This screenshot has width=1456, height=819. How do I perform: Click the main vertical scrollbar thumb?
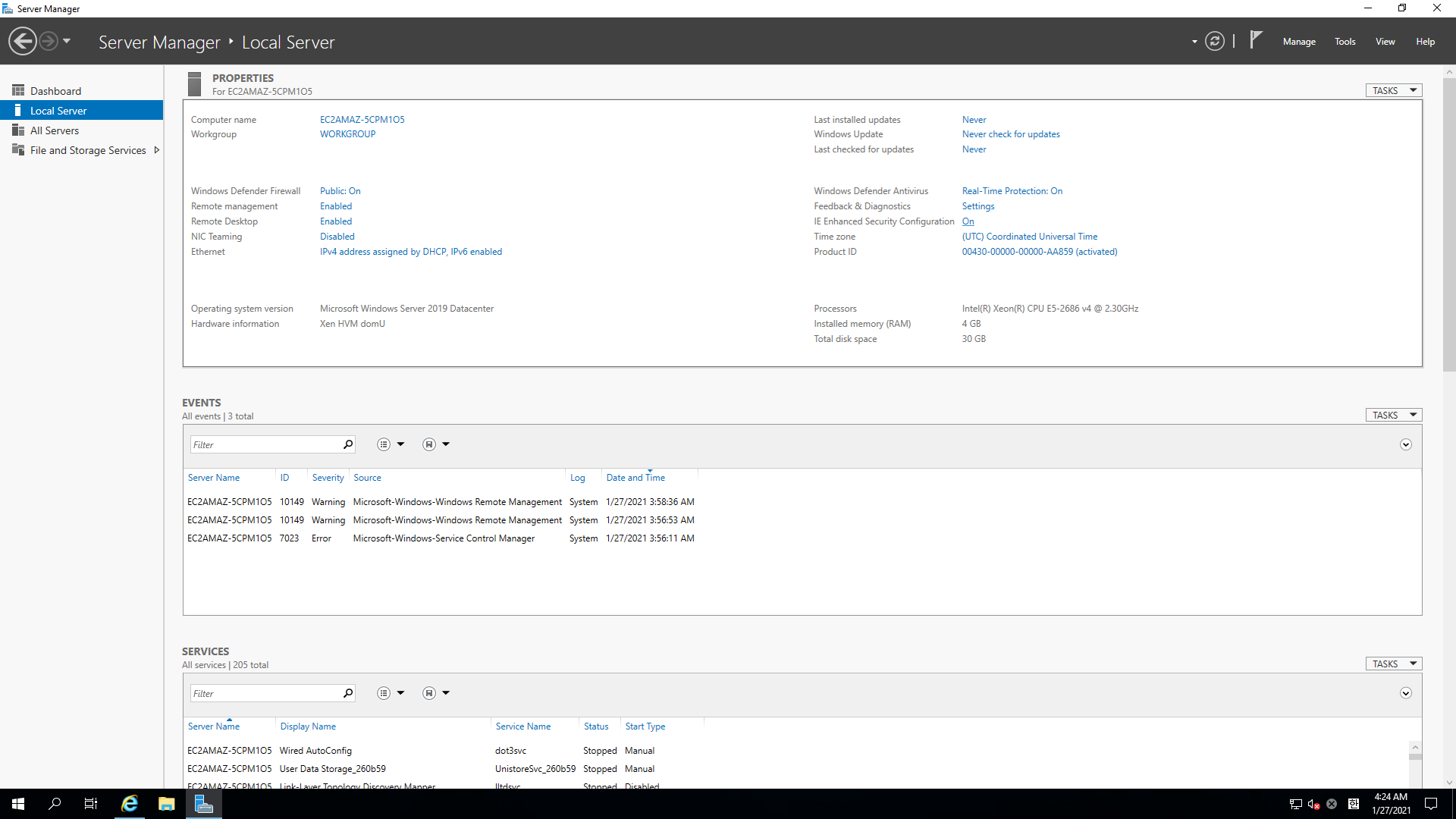(1449, 224)
